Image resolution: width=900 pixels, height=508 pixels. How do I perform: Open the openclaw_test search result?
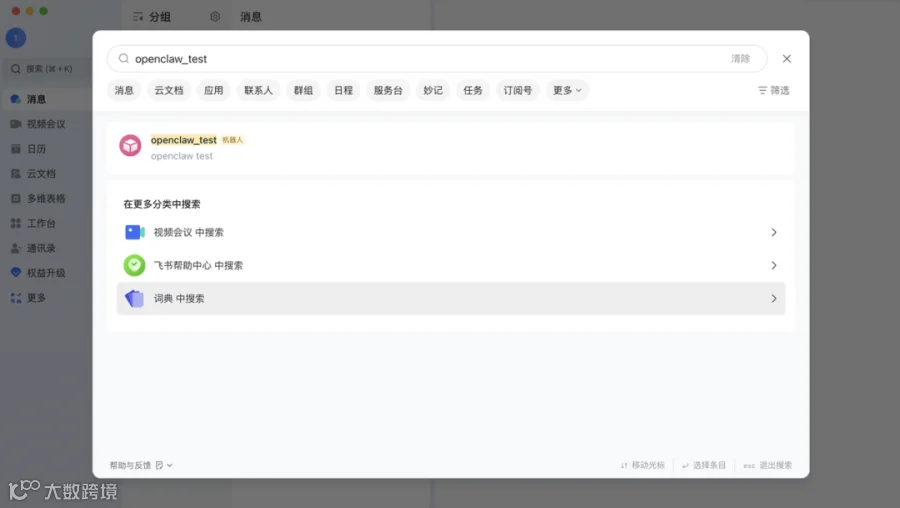pos(451,148)
